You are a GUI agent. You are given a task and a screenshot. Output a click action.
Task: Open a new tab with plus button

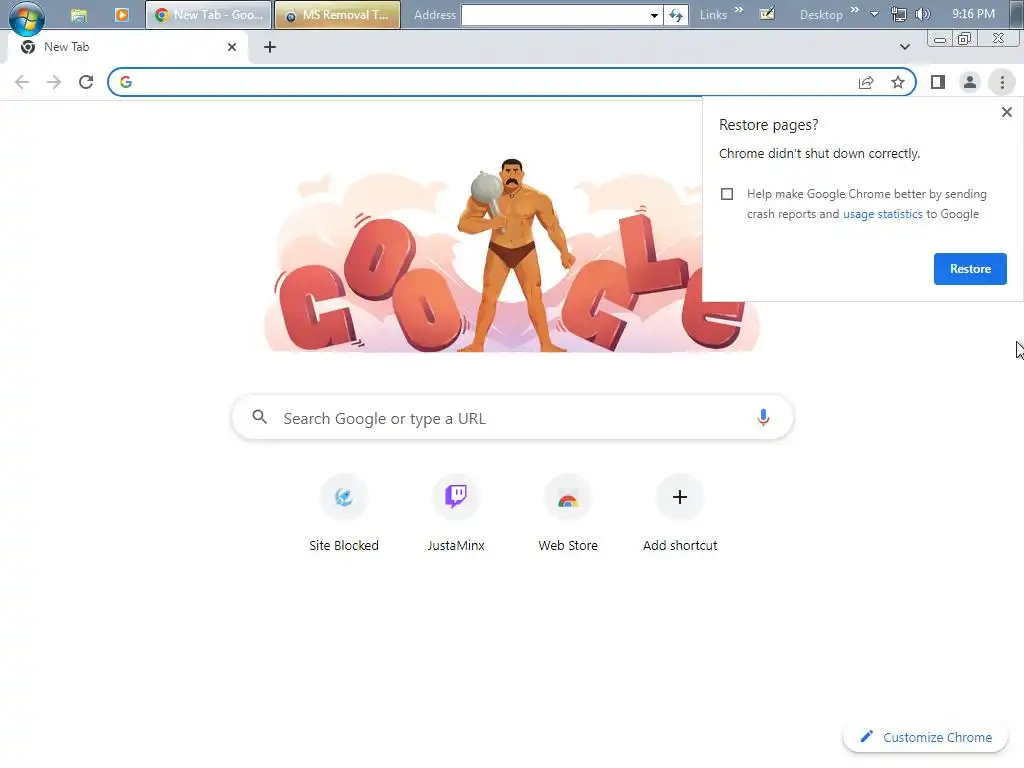[x=270, y=47]
